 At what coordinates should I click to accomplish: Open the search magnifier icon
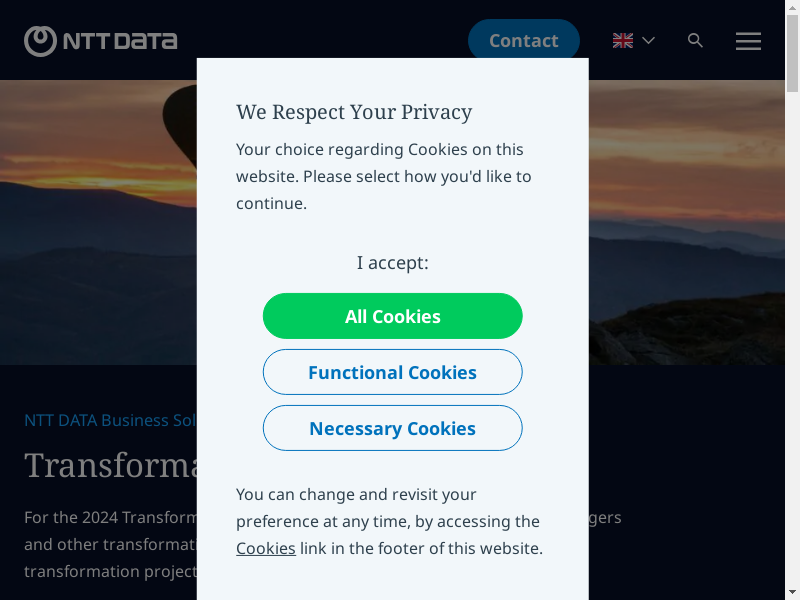tap(696, 41)
